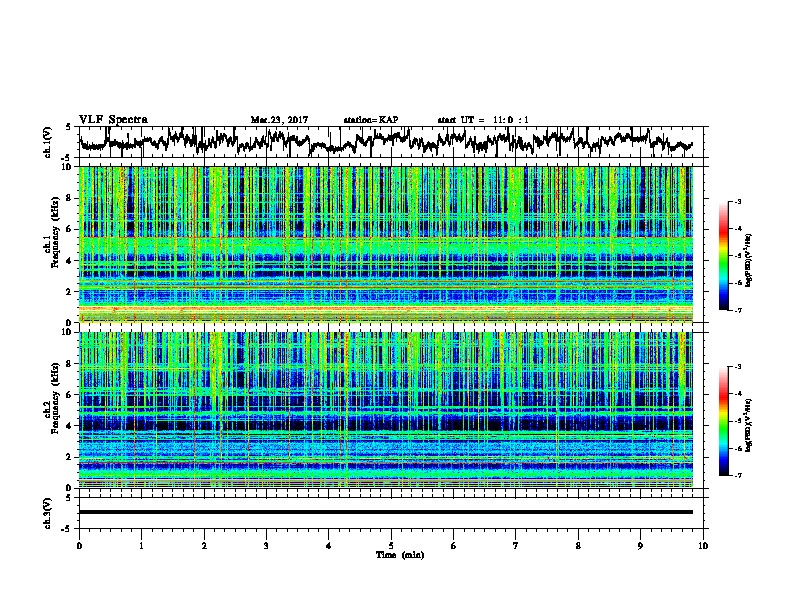792x612 pixels.
Task: Click the "VLF Spectra" plot title
Action: 113,120
